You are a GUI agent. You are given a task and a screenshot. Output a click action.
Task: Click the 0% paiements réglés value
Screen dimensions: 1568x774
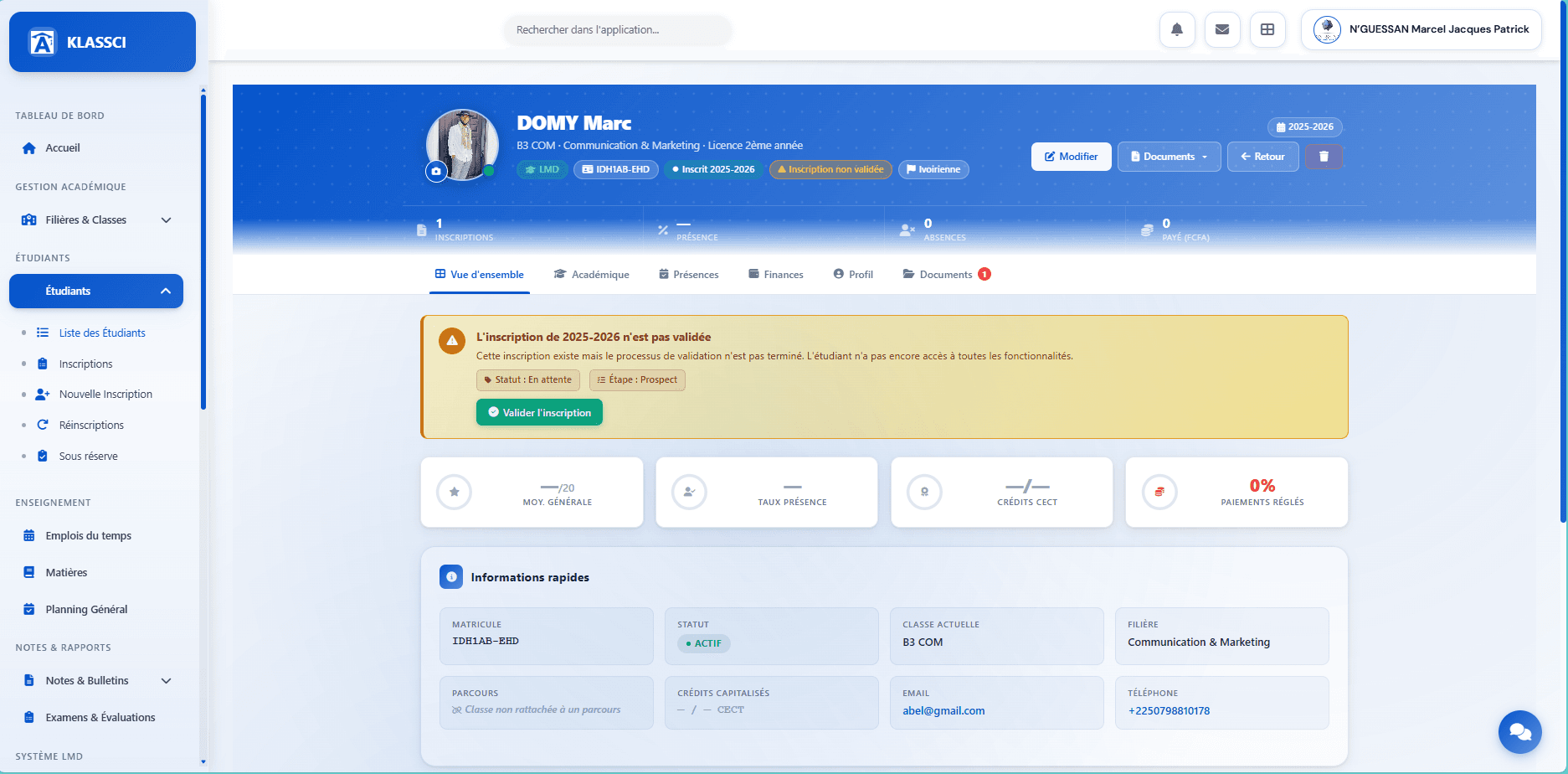click(x=1262, y=486)
